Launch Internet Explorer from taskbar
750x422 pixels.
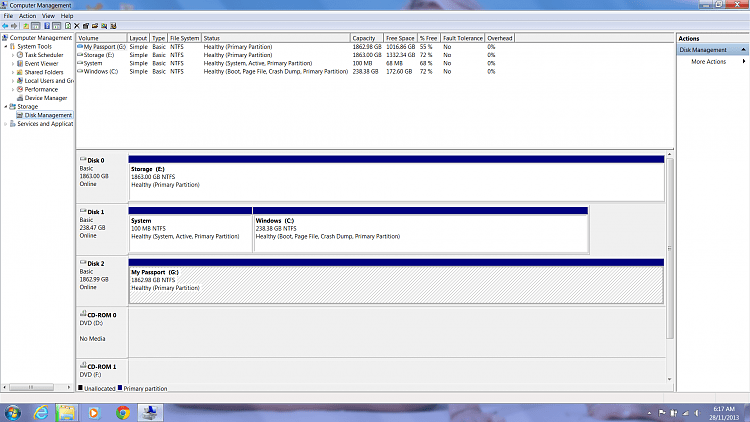click(41, 412)
